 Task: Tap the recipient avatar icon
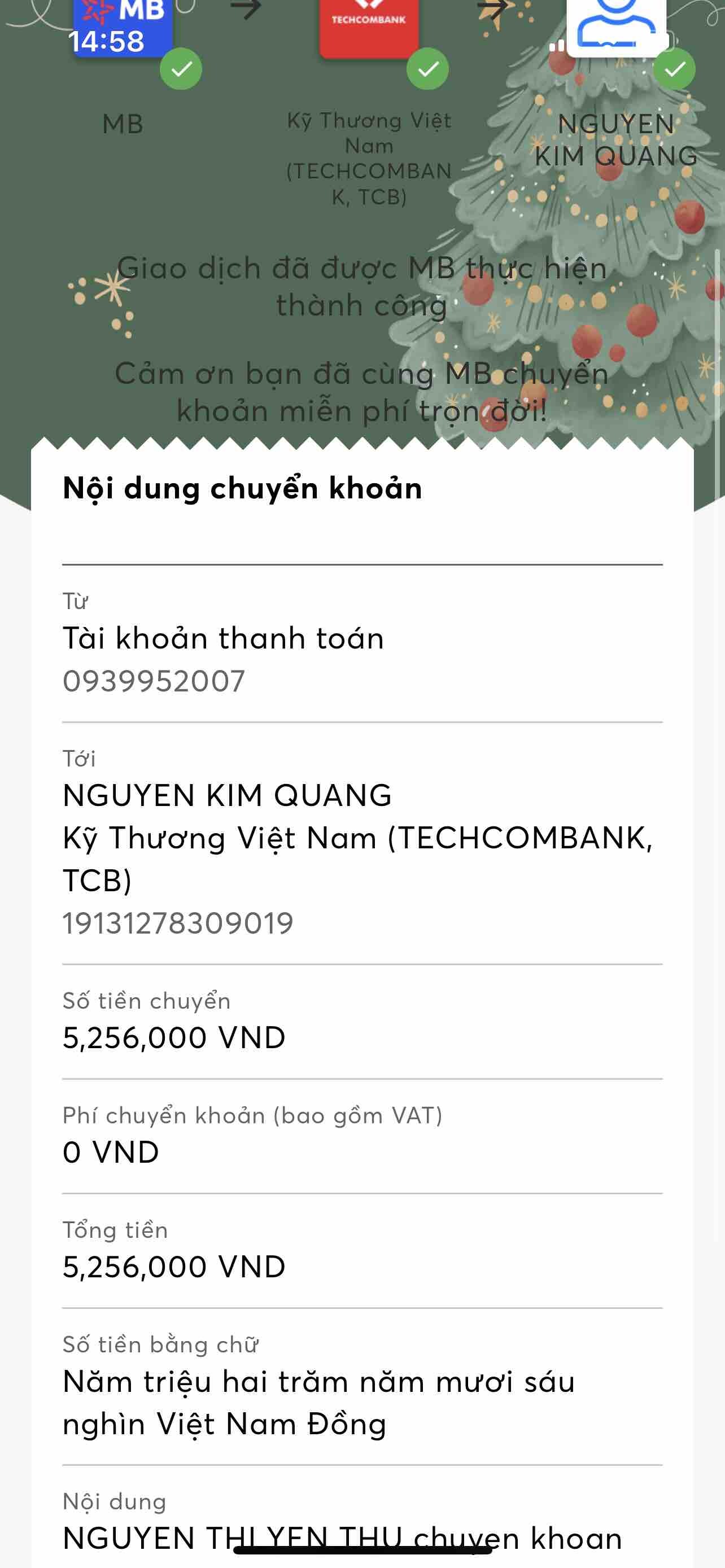[616, 25]
